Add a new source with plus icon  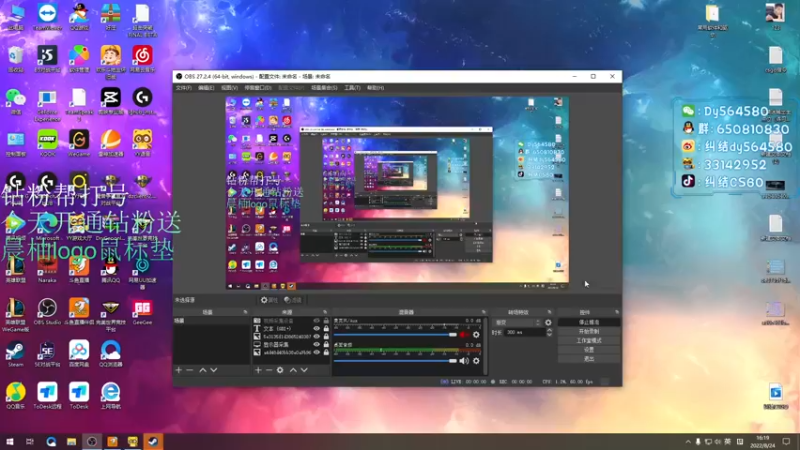258,370
